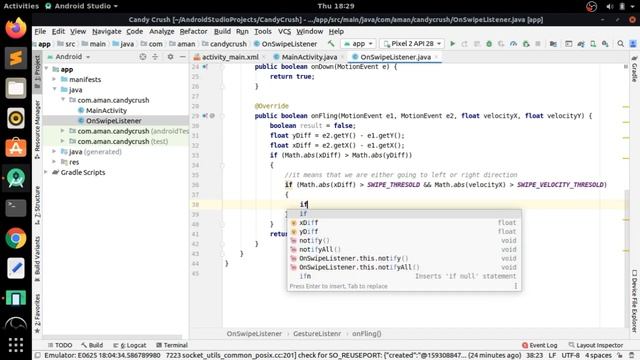Click the override gutter icon on line 29
This screenshot has width=640, height=360.
click(x=205, y=116)
